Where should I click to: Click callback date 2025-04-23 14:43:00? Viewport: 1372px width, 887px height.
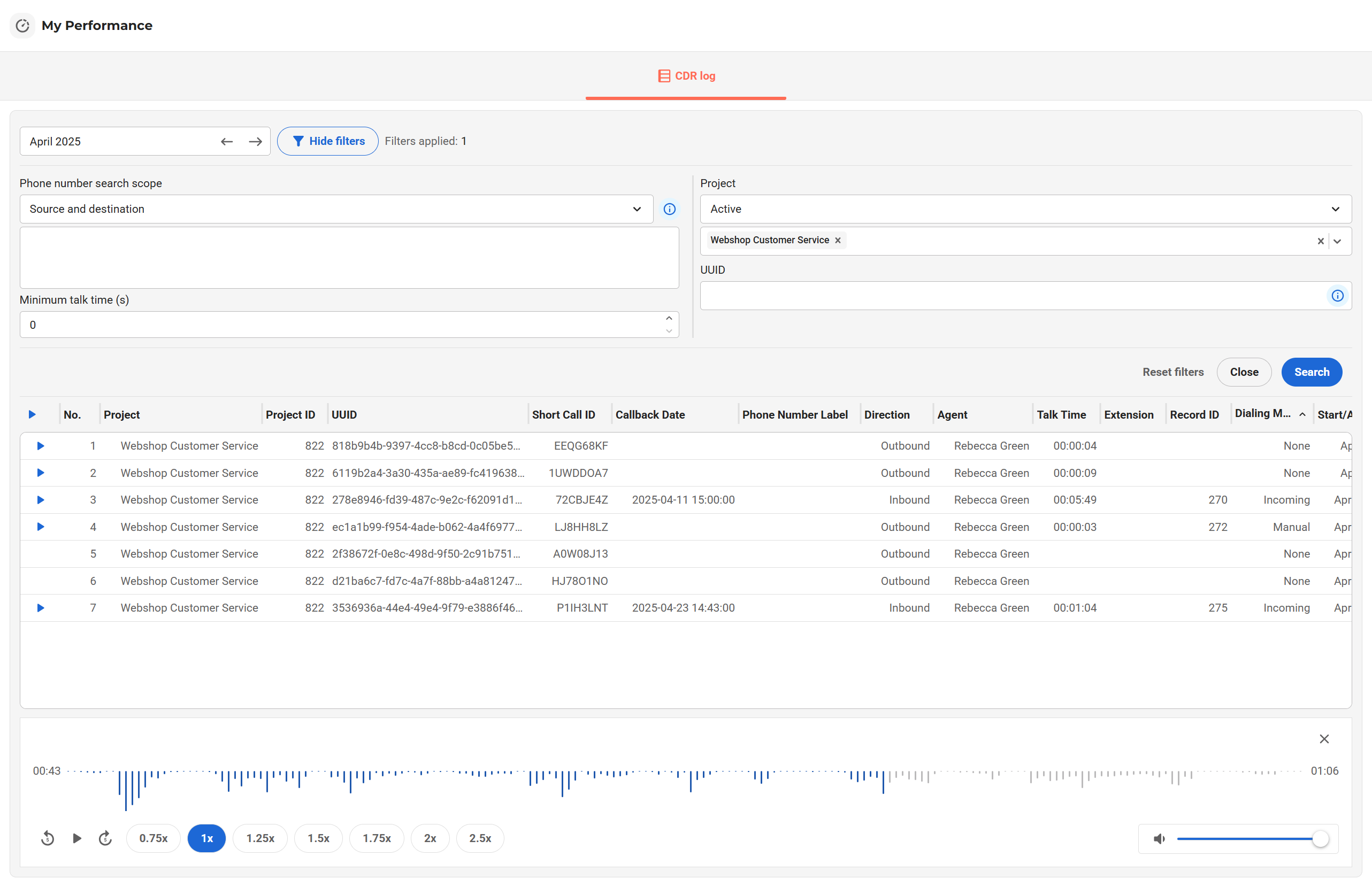[x=683, y=608]
